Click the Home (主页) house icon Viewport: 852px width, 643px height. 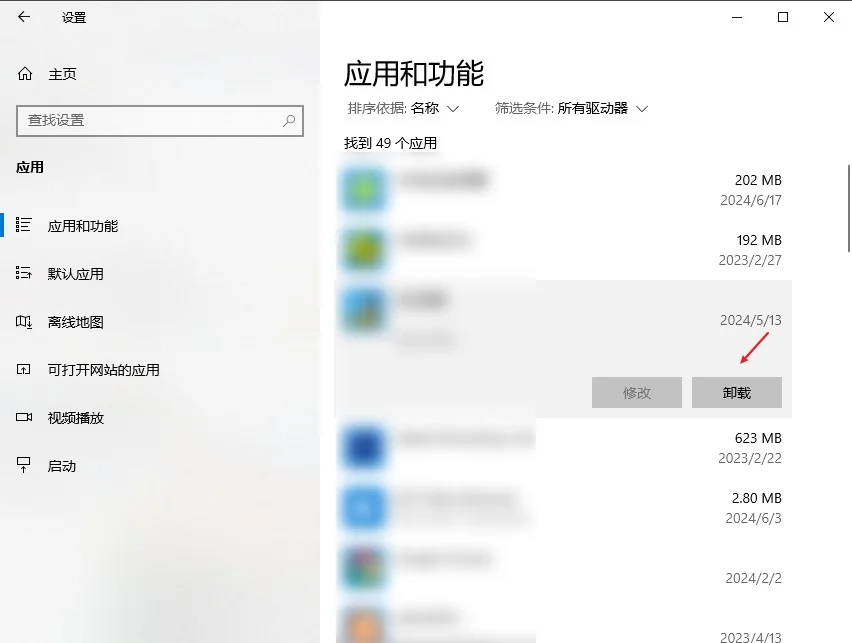(x=23, y=73)
